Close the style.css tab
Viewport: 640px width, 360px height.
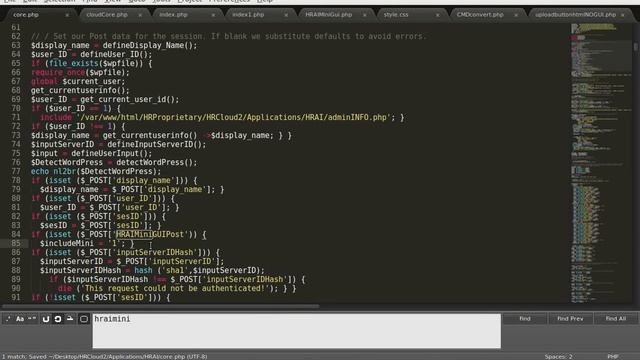438,15
